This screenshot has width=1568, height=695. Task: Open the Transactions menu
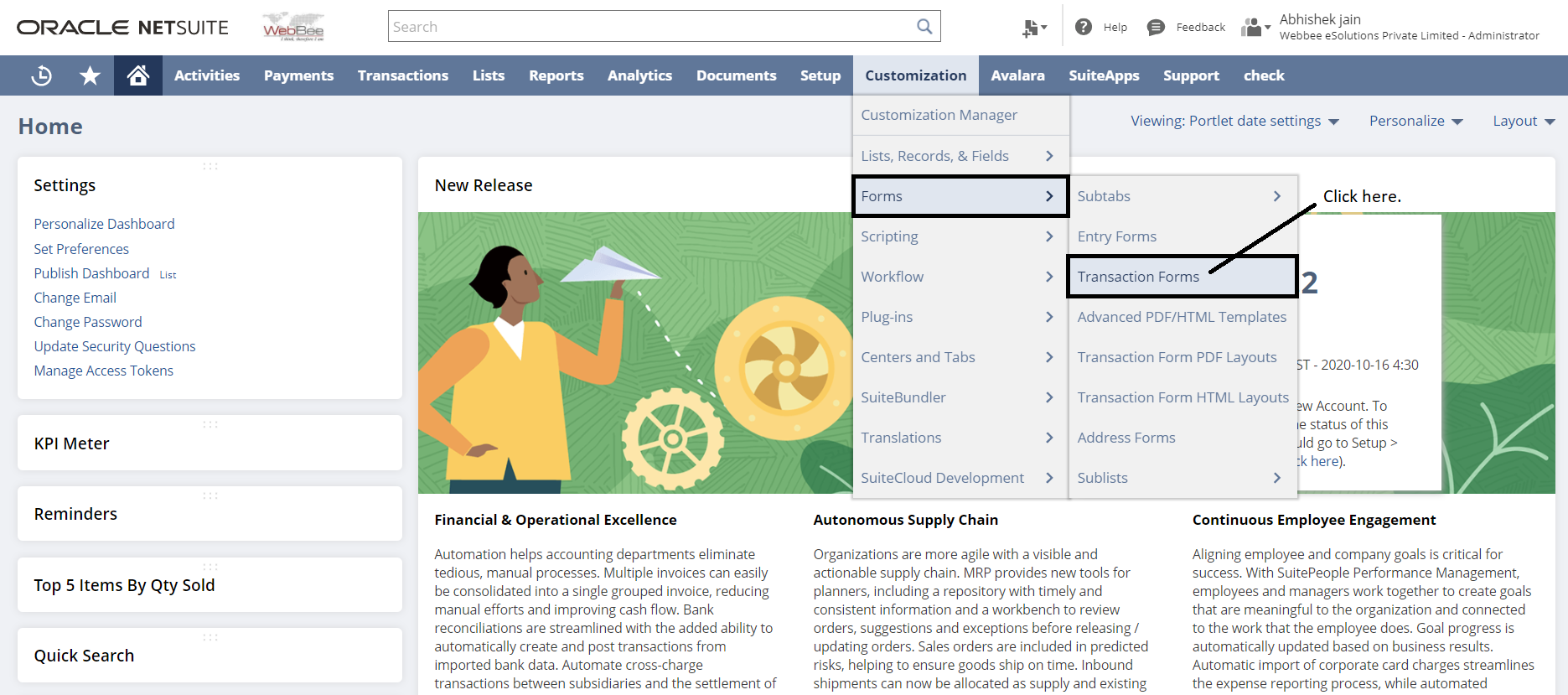click(403, 75)
